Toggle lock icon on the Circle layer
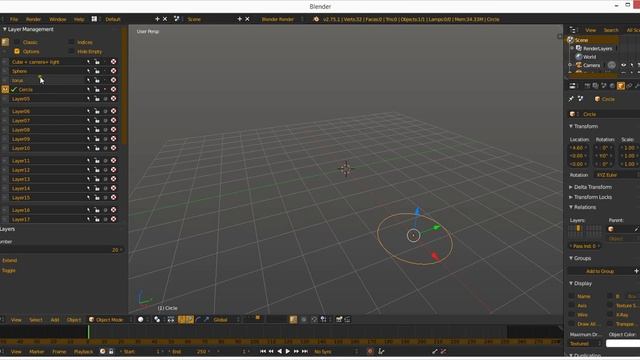Viewport: 640px width, 360px height. click(97, 89)
